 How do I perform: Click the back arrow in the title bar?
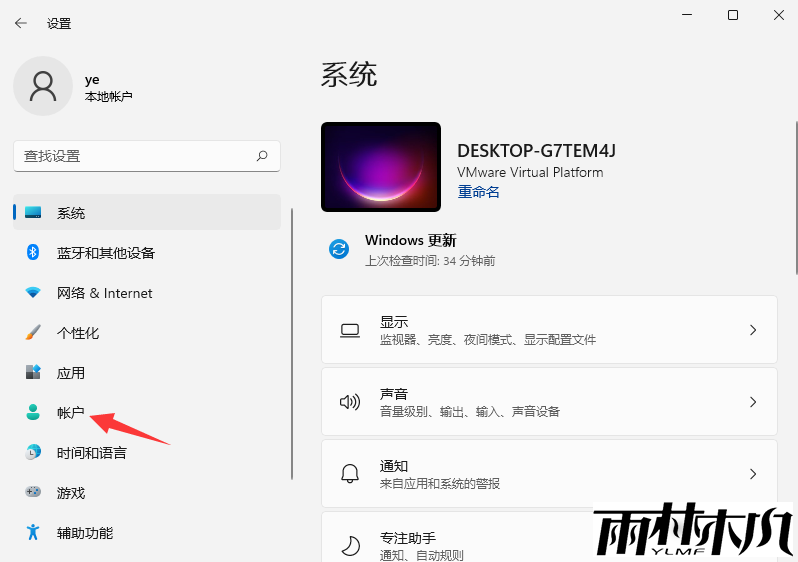coord(20,23)
